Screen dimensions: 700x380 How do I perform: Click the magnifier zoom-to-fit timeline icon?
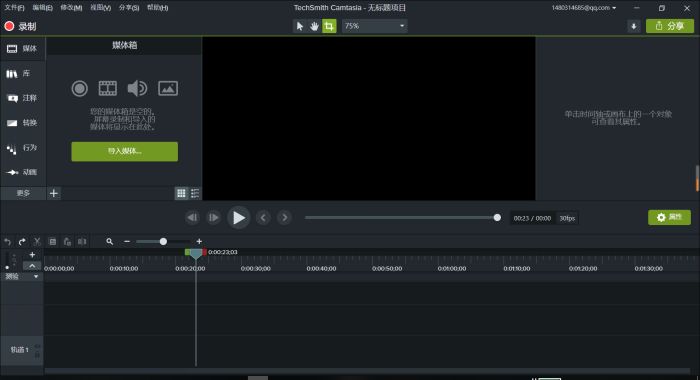(109, 242)
